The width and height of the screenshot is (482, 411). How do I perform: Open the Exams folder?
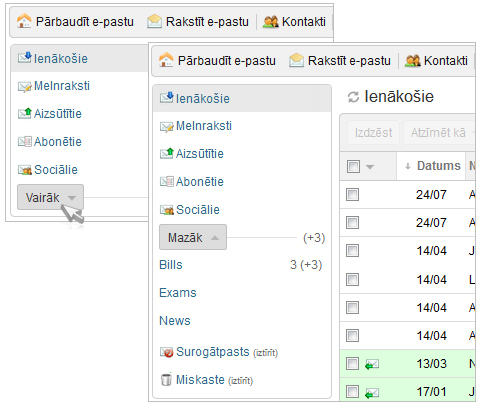(x=178, y=293)
